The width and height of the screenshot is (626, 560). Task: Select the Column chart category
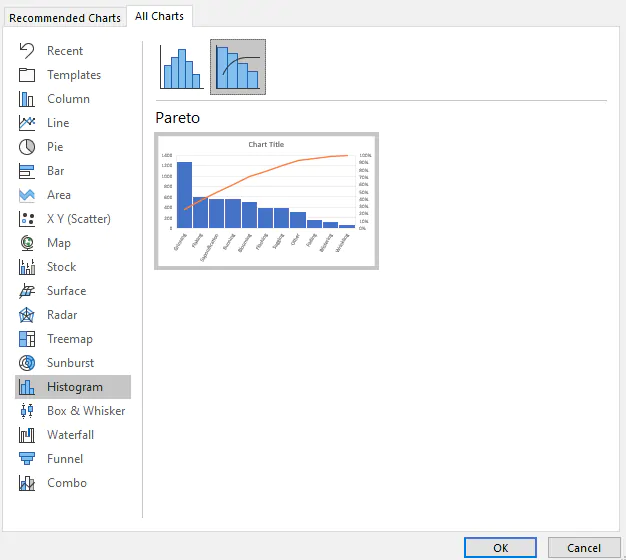point(68,99)
